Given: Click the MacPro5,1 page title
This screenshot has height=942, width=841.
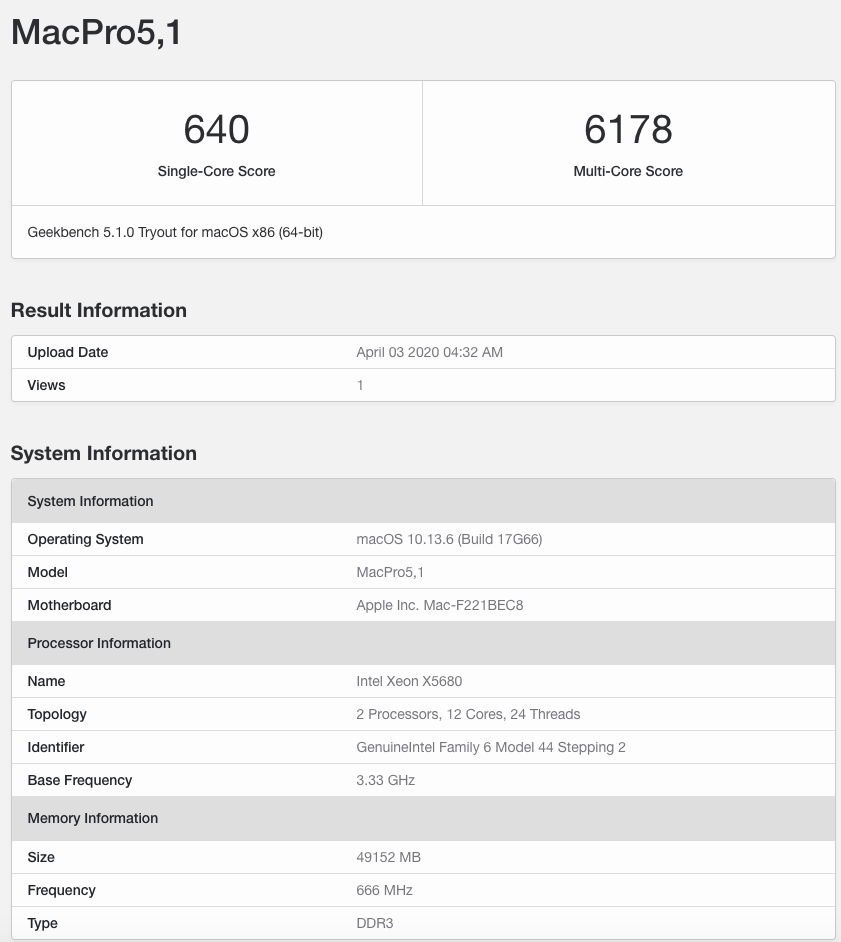Looking at the screenshot, I should click(96, 32).
